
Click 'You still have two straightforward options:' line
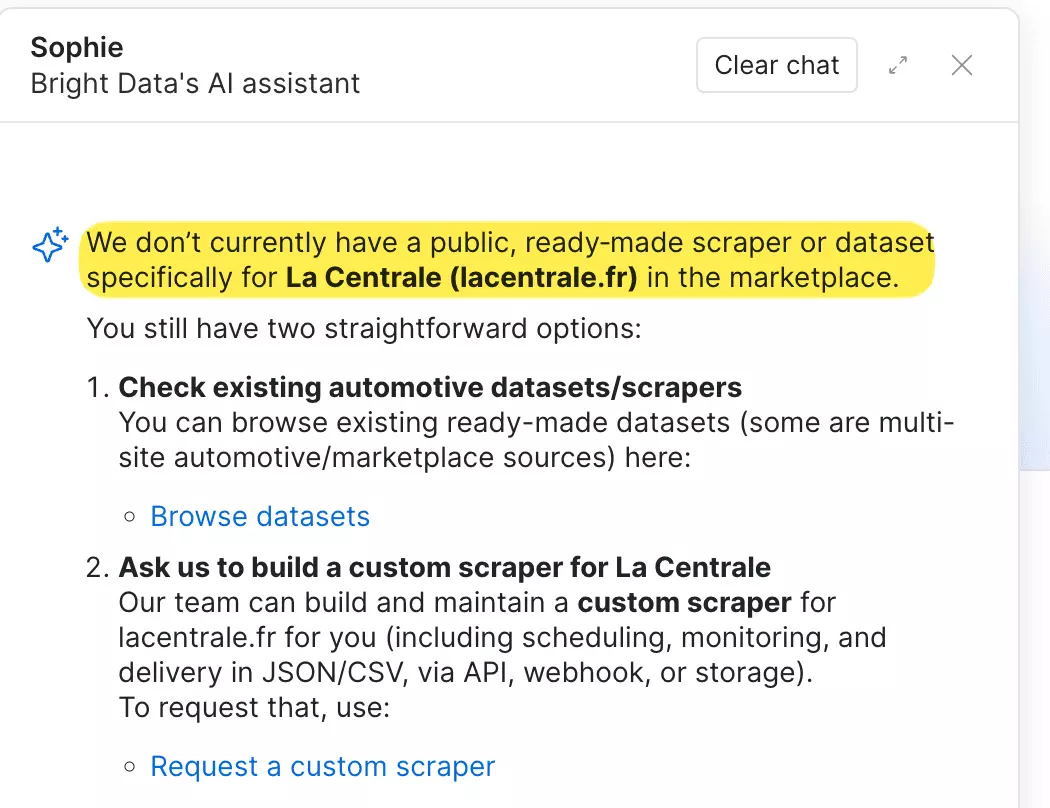coord(364,329)
